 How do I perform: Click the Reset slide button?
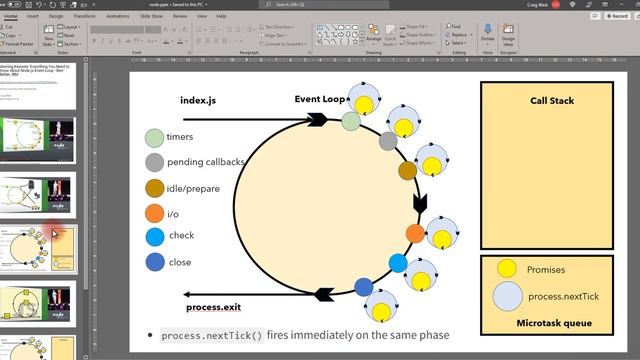point(66,36)
